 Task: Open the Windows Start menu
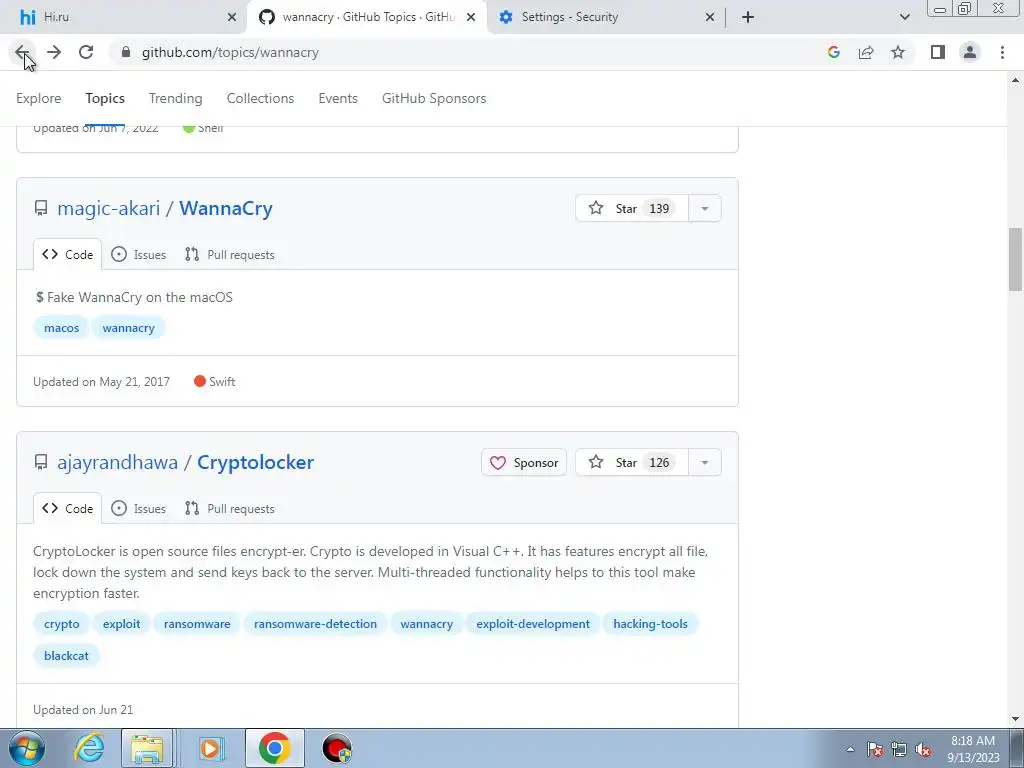tap(27, 748)
